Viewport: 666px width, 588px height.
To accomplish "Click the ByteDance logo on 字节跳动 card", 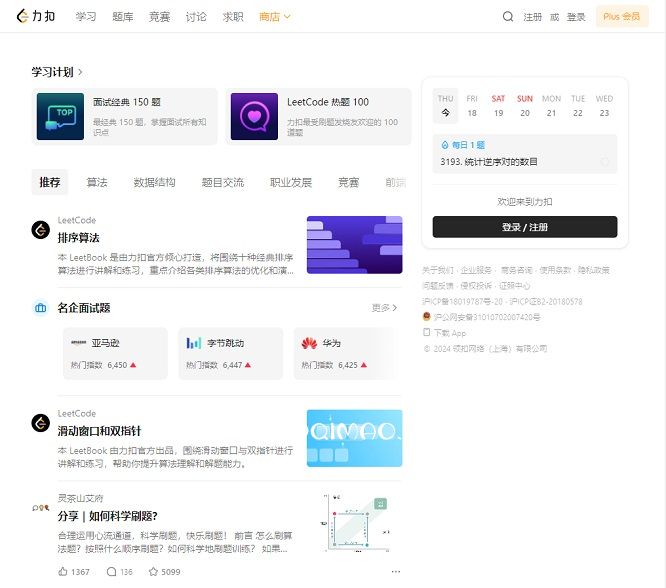I will point(194,343).
